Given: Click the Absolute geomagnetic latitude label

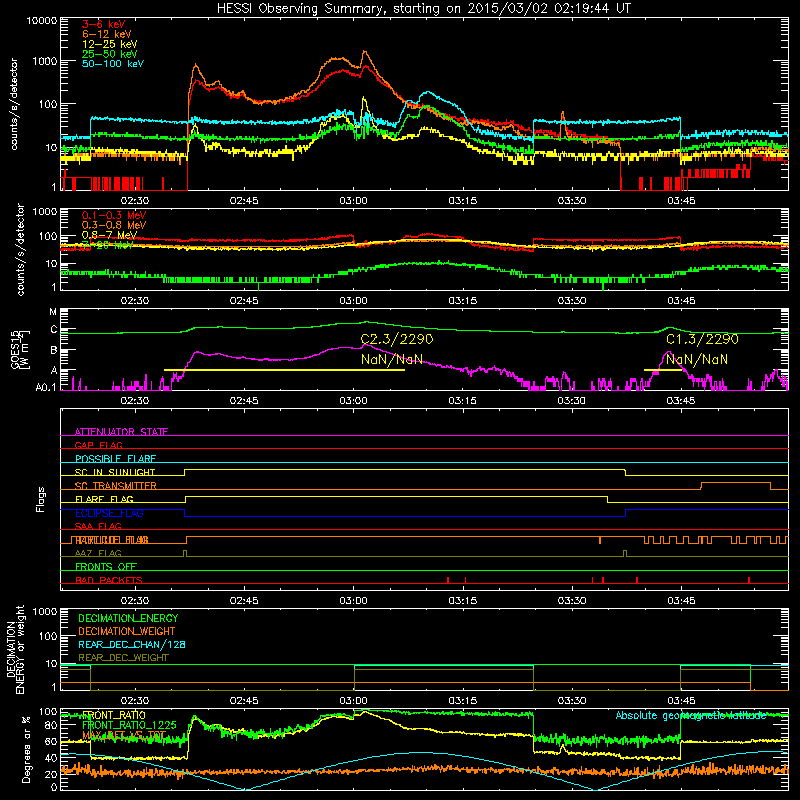Looking at the screenshot, I should (x=691, y=716).
